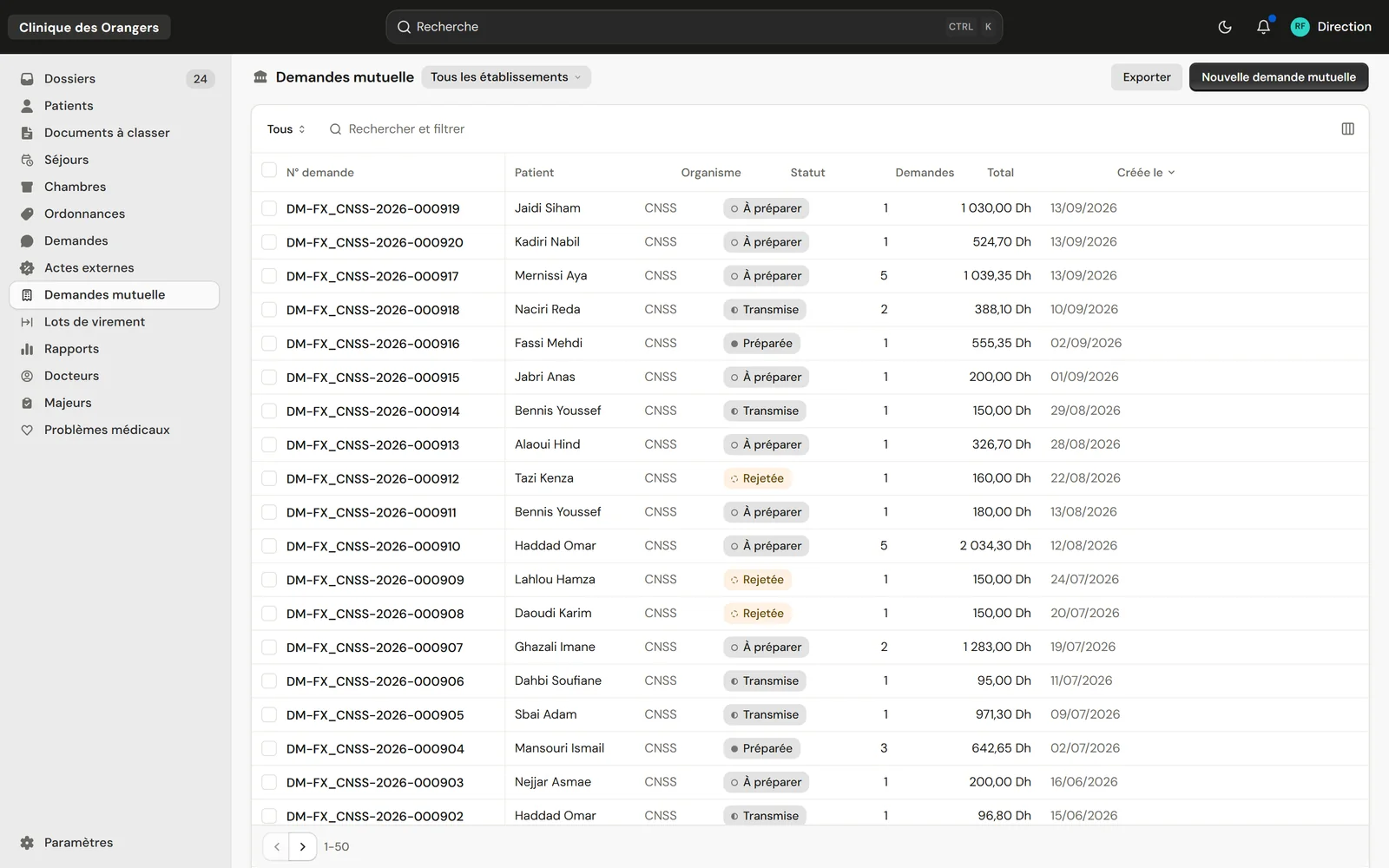Click Clinique des Orangers button

[89, 27]
